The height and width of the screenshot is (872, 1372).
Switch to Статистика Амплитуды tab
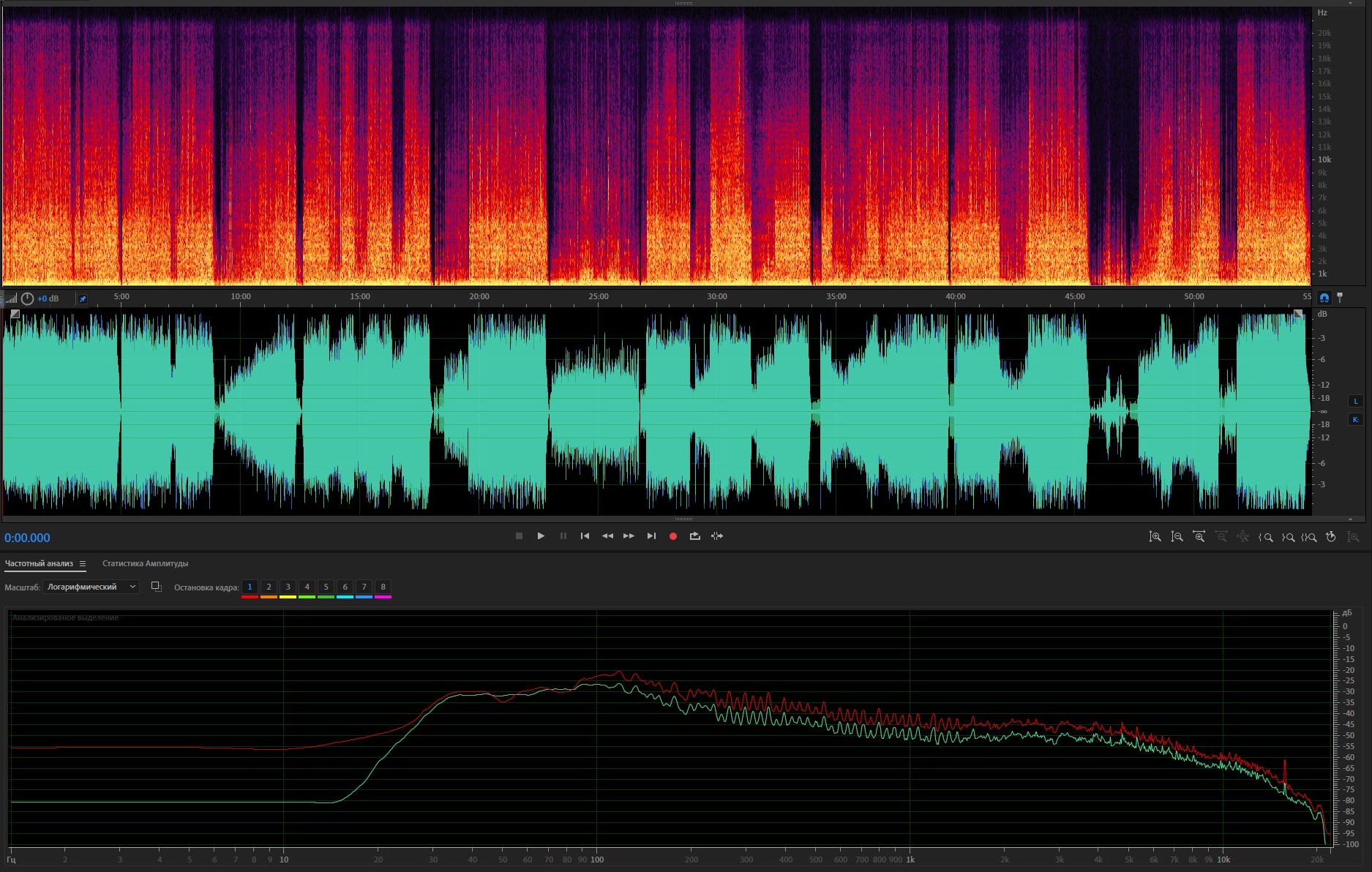[x=145, y=563]
